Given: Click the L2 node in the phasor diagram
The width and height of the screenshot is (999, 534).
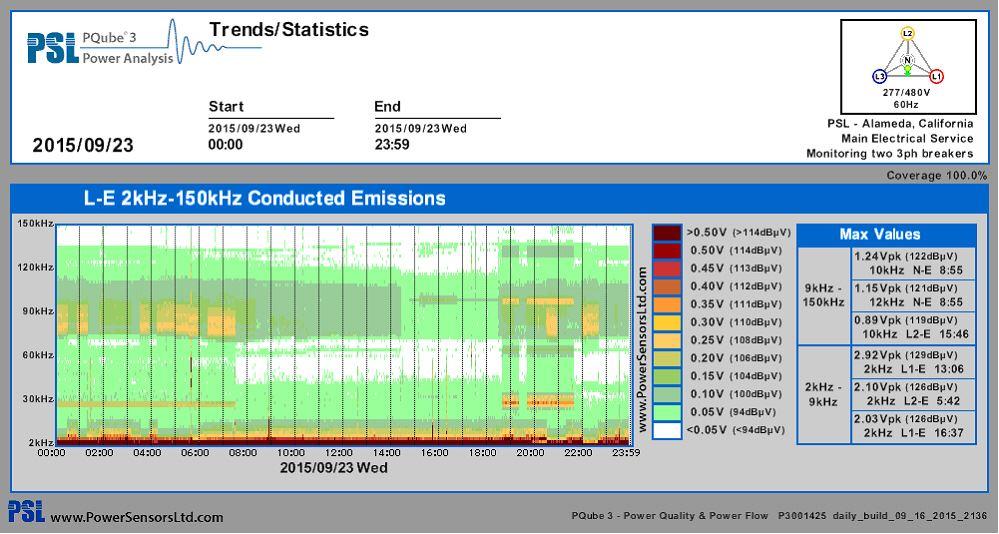Looking at the screenshot, I should (x=907, y=33).
